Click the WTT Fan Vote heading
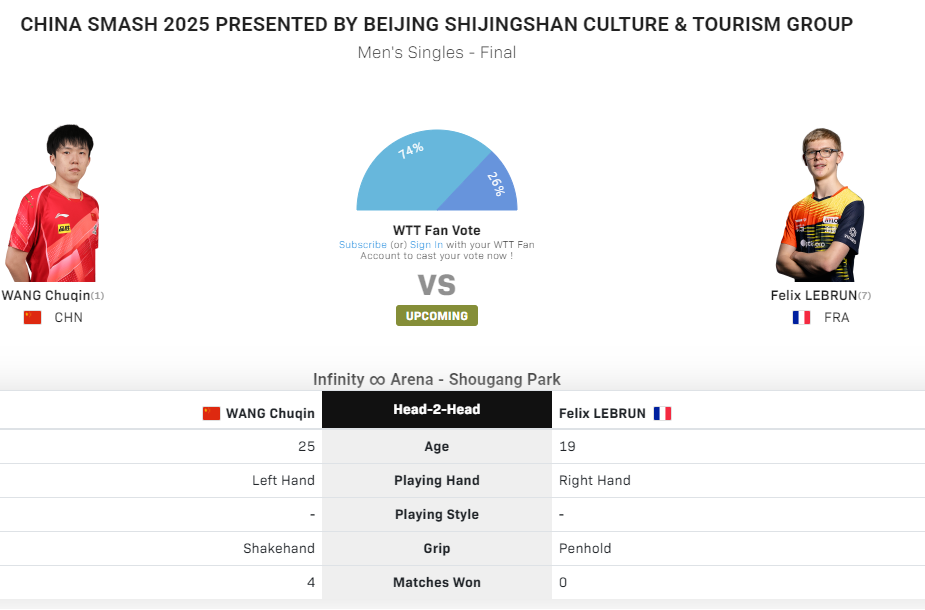The height and width of the screenshot is (610, 925). (x=437, y=231)
